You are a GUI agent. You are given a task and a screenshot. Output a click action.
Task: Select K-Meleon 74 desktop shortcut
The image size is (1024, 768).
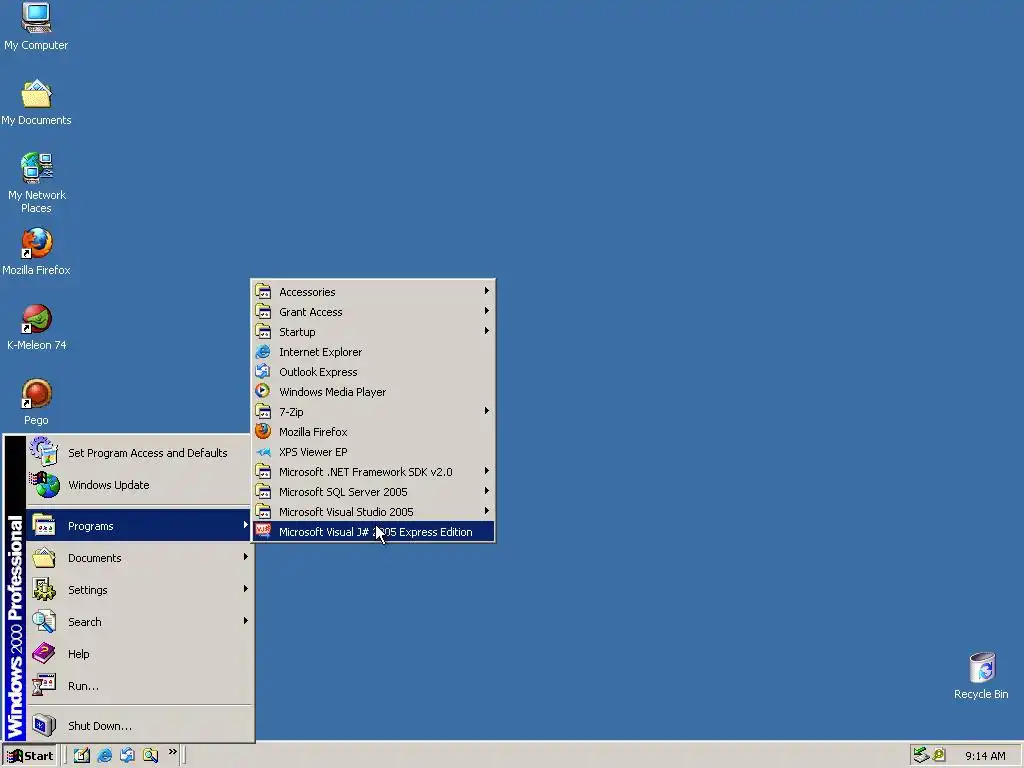[x=36, y=327]
